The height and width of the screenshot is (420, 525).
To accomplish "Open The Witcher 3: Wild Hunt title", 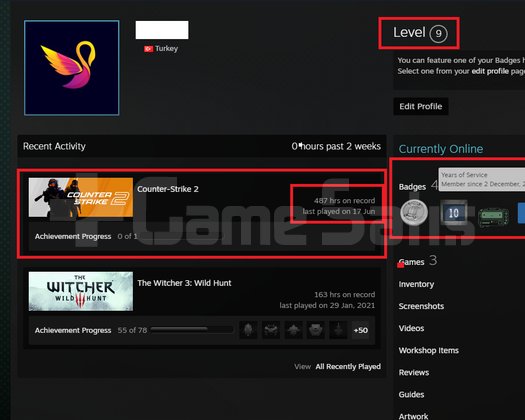I will [x=184, y=283].
